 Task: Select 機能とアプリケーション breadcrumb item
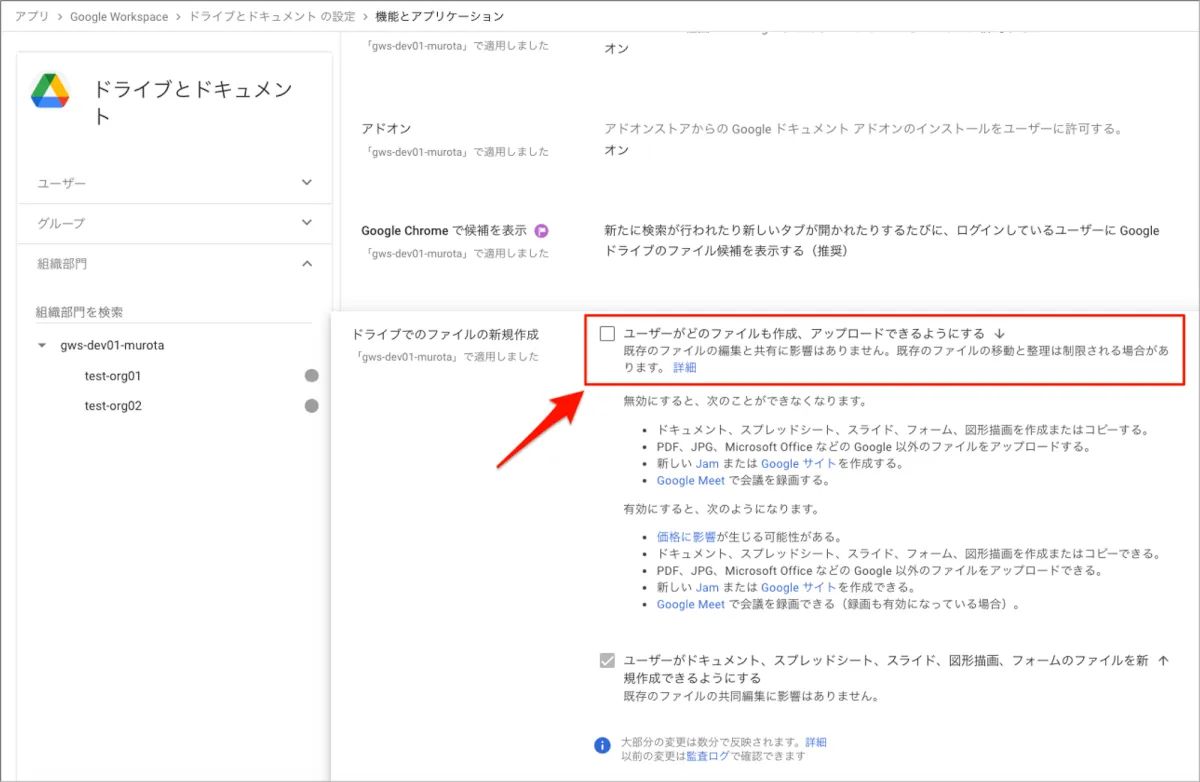[x=439, y=16]
